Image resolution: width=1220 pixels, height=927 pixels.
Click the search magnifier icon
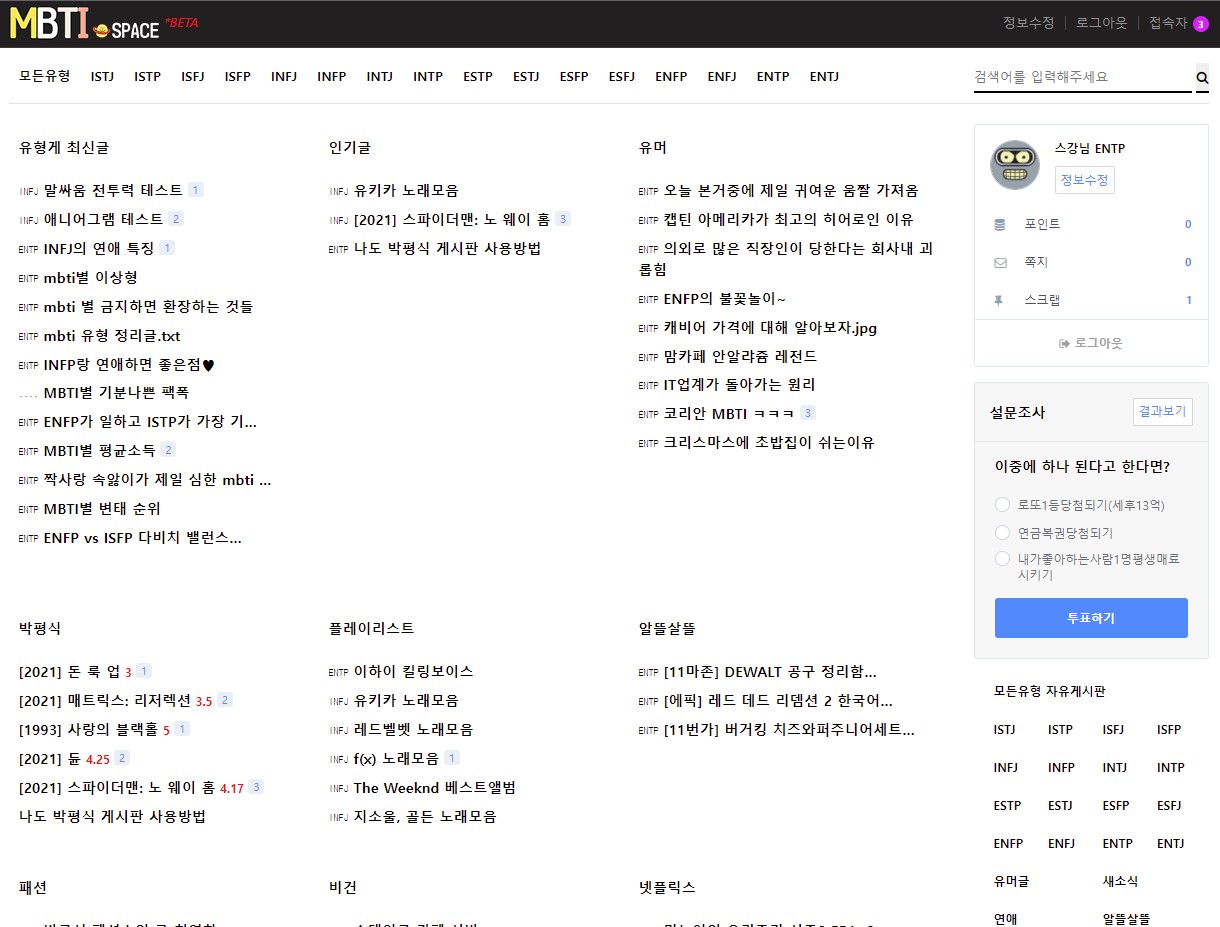point(1201,76)
